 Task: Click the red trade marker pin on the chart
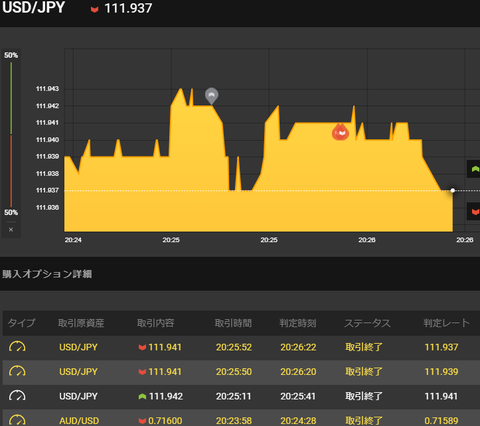pos(340,132)
